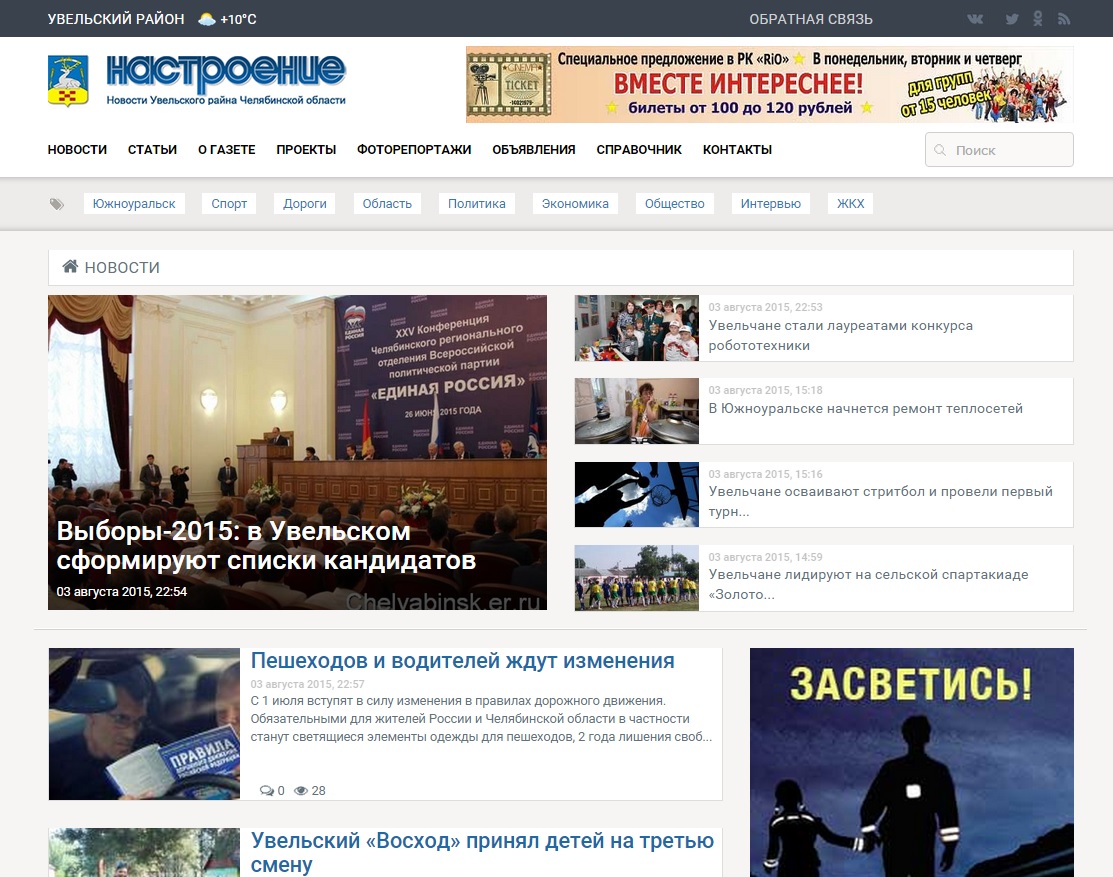The width and height of the screenshot is (1113, 877).
Task: Open the КОНТАКТЫ menu item
Action: tap(738, 150)
